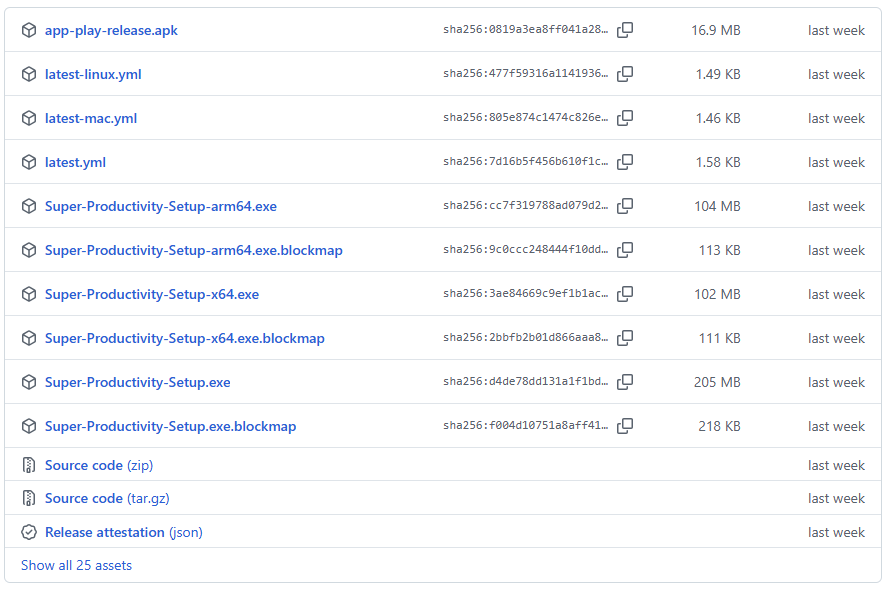Copy the latest.yml SHA256 checksum
891x594 pixels.
click(x=625, y=162)
